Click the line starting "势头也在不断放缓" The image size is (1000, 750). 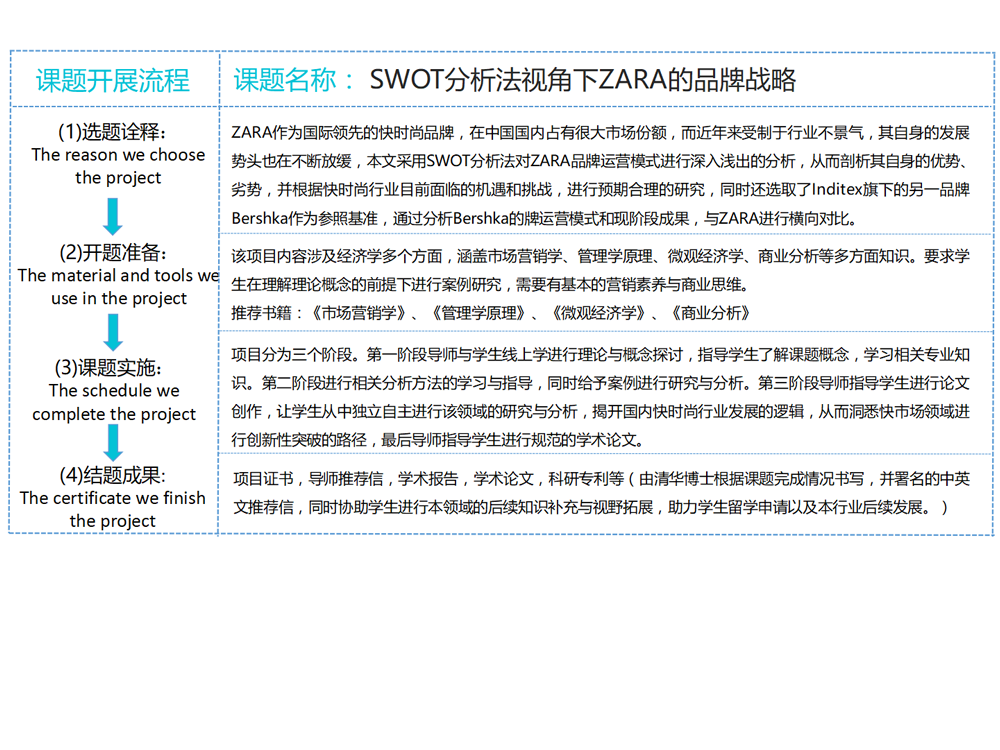[600, 161]
